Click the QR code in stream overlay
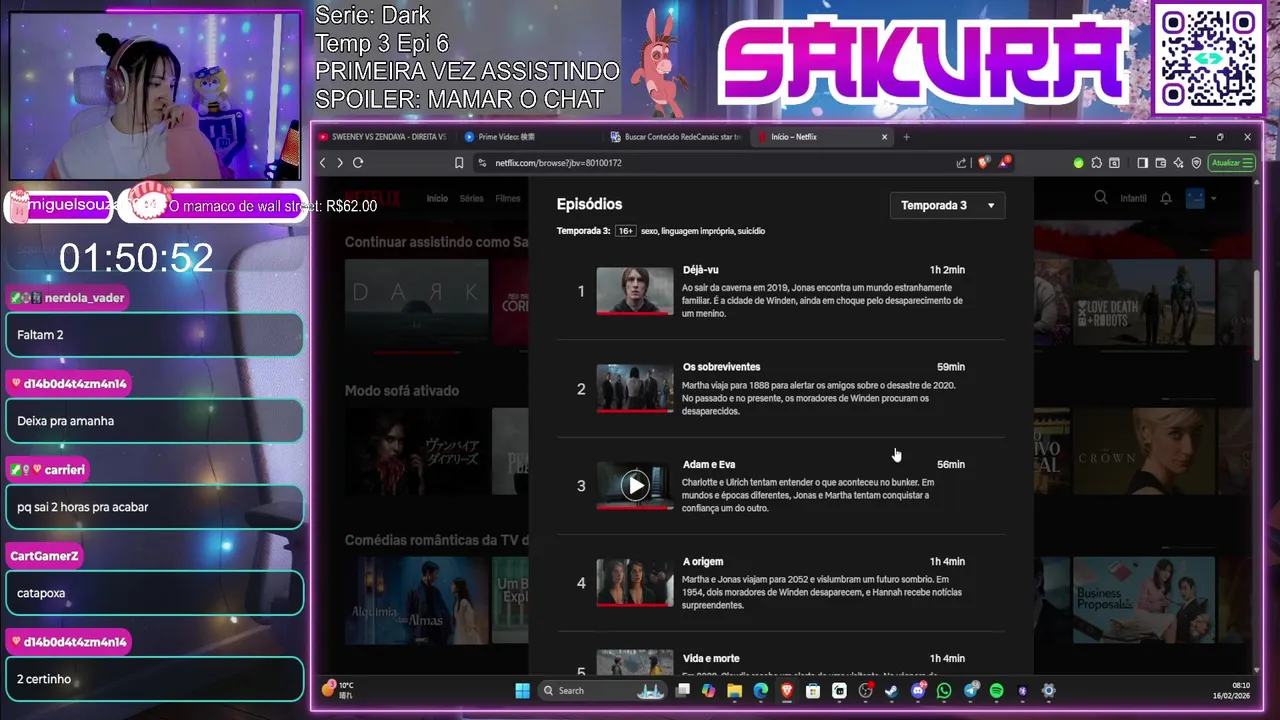Image resolution: width=1280 pixels, height=720 pixels. click(x=1208, y=58)
